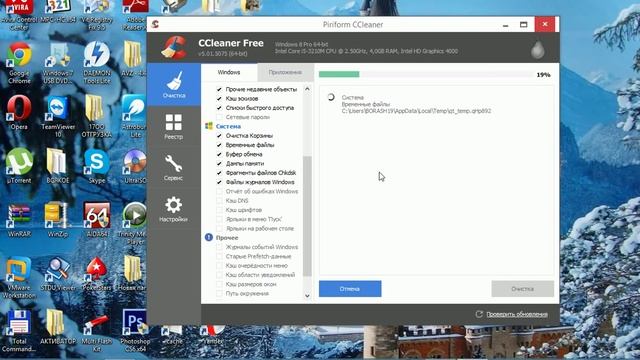Click the refresh icon beside Проверить обновления
Screen dimensions: 640x360
click(x=479, y=314)
